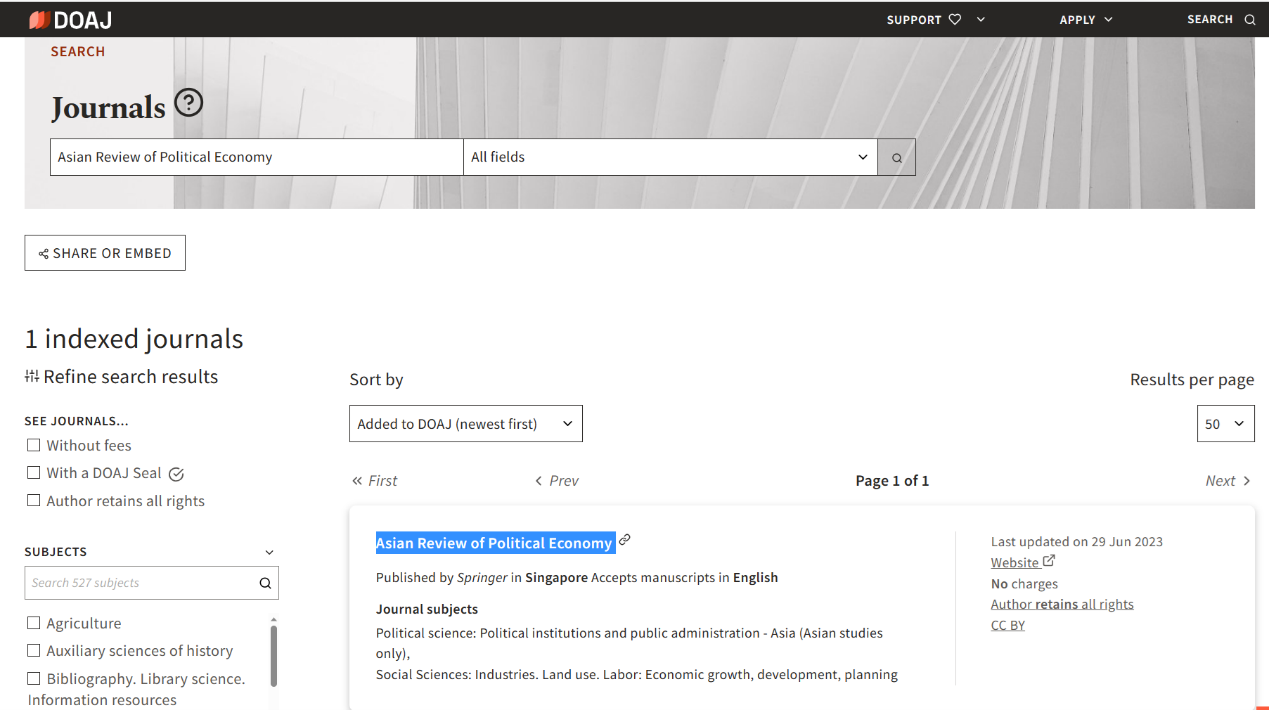
Task: Click the subjects search magnifier icon
Action: (x=265, y=583)
